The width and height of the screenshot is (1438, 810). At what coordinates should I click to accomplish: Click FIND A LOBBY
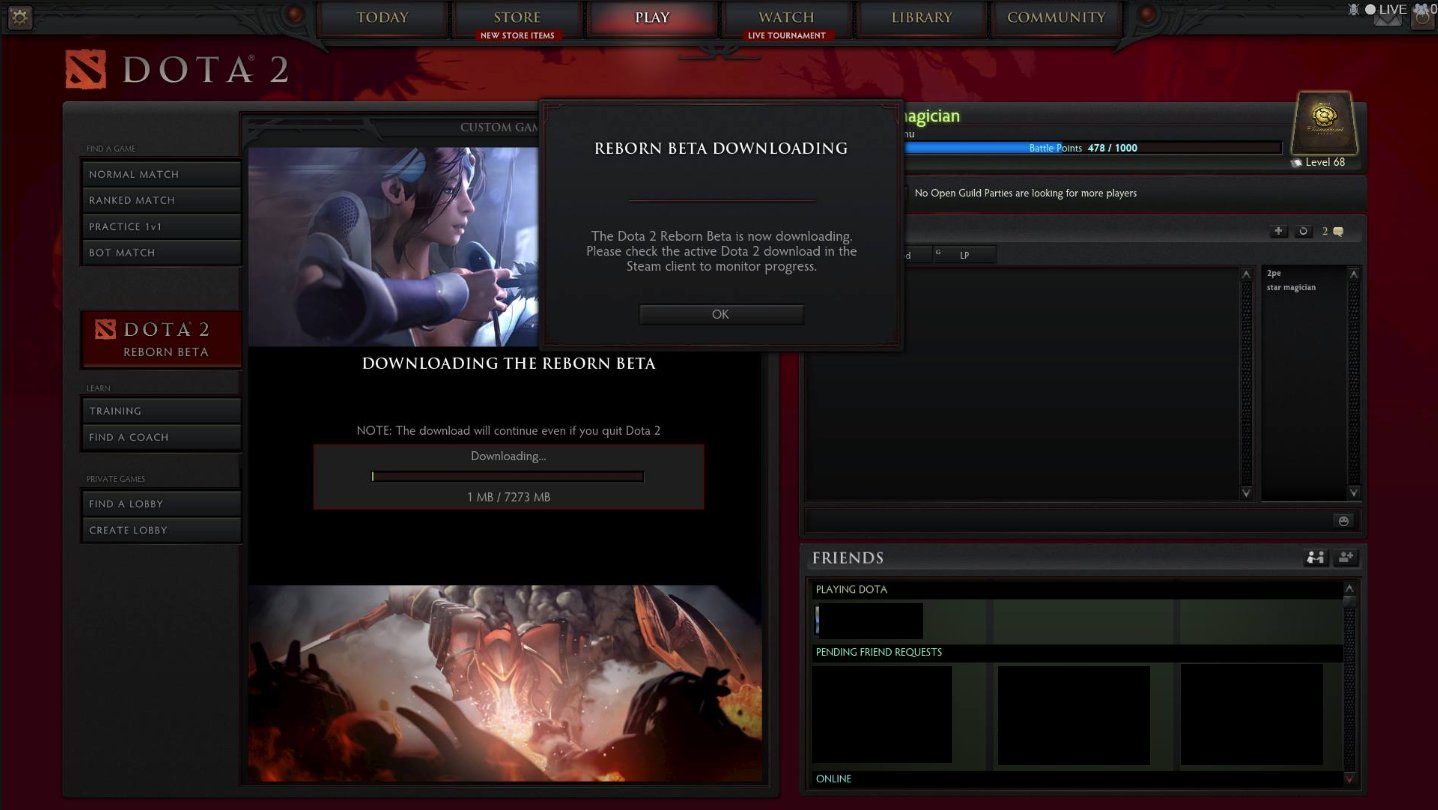(161, 503)
